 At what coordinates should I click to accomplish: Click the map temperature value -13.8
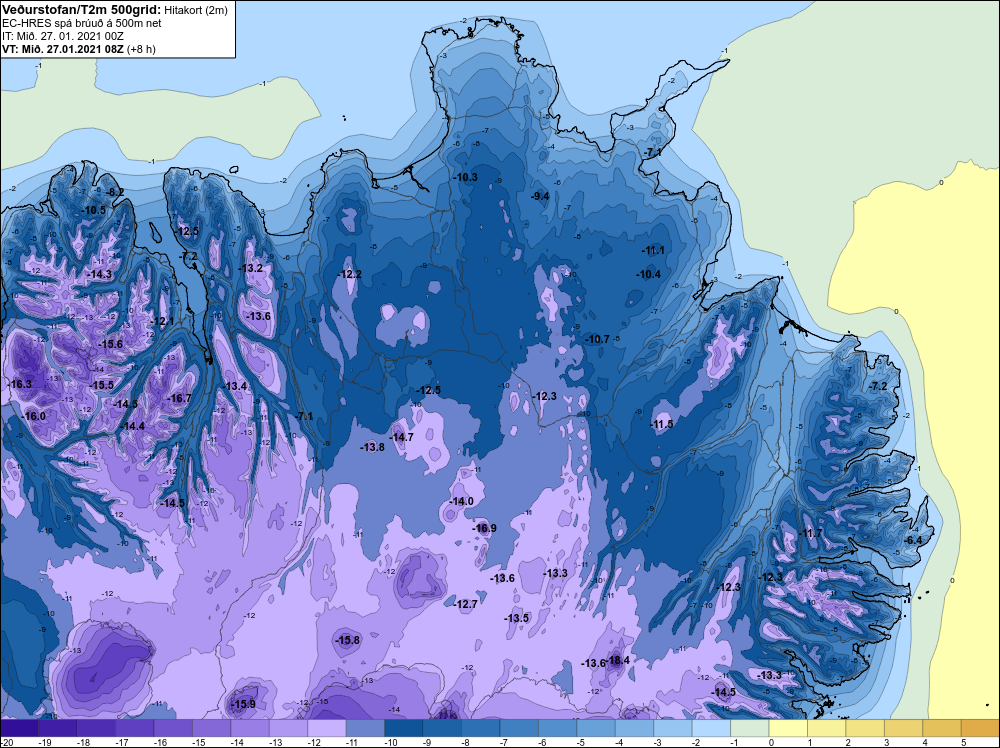click(372, 447)
